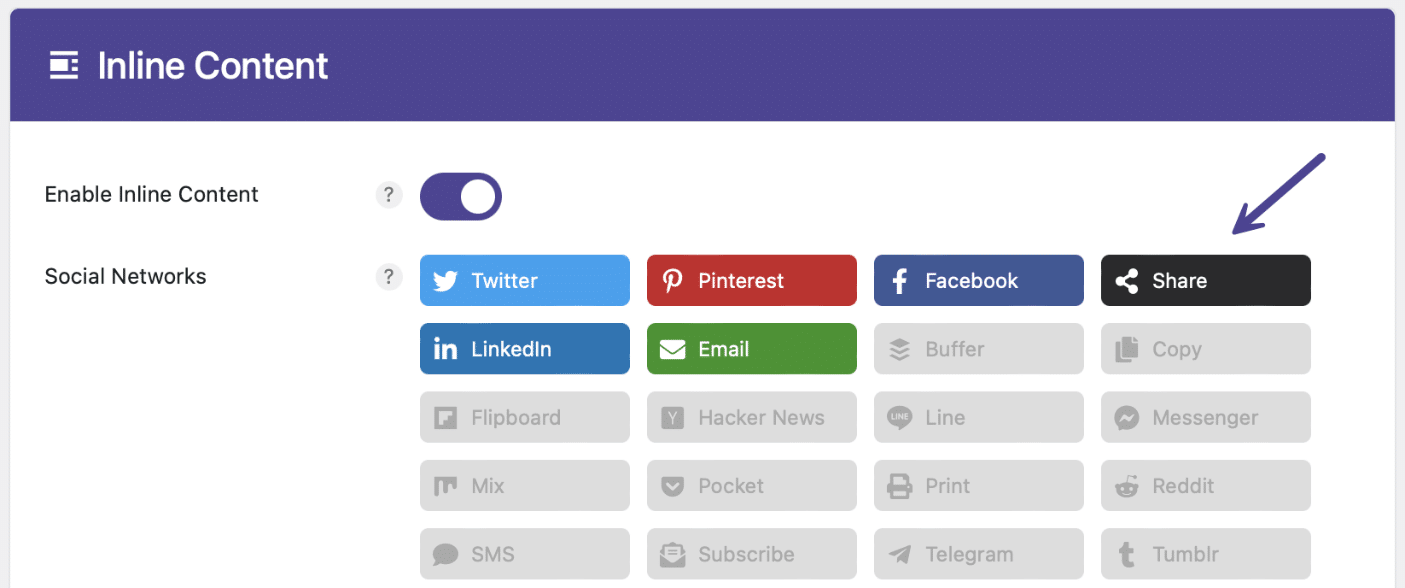Select the Hacker News option
The height and width of the screenshot is (588, 1405).
point(751,417)
